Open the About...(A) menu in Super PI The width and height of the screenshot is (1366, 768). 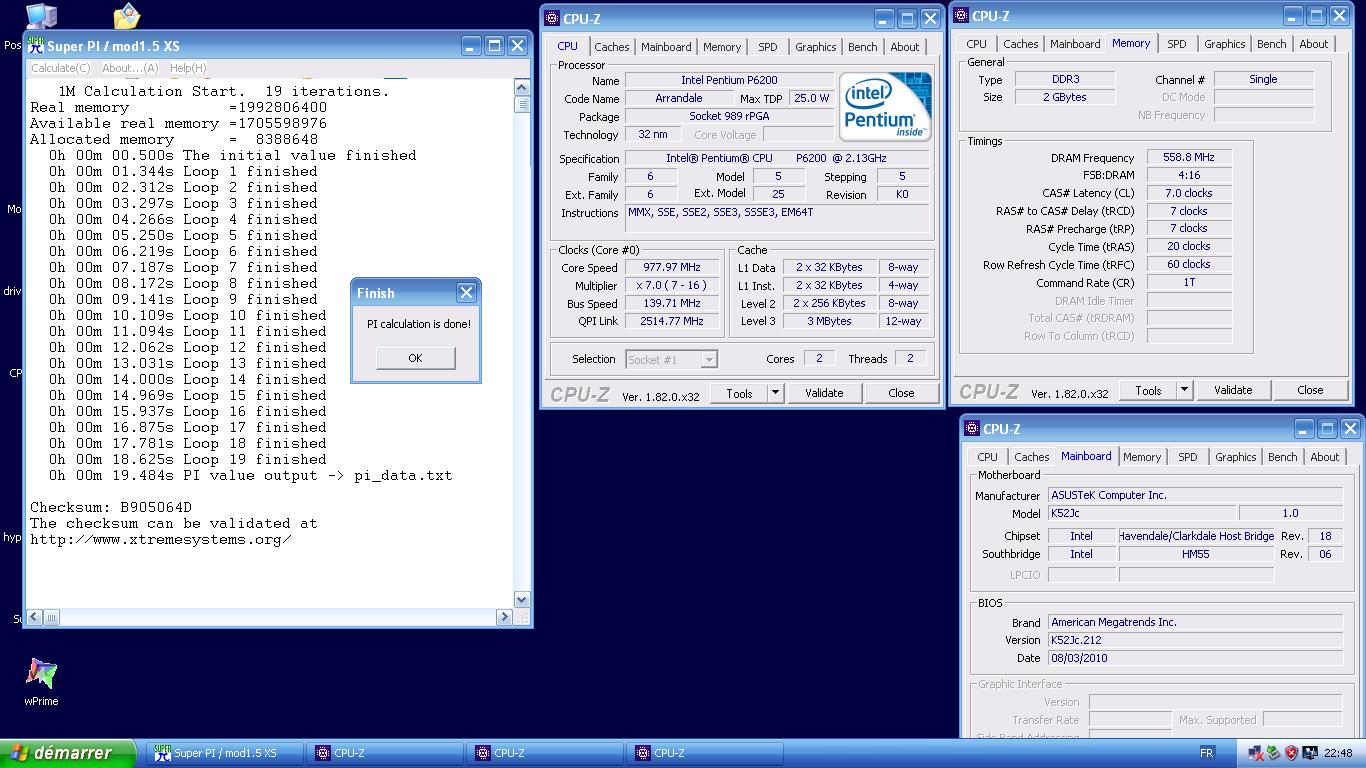pos(130,68)
